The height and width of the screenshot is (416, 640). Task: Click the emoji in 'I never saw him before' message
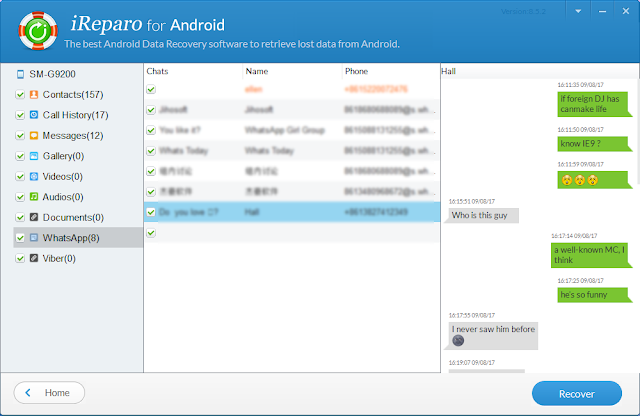click(458, 340)
